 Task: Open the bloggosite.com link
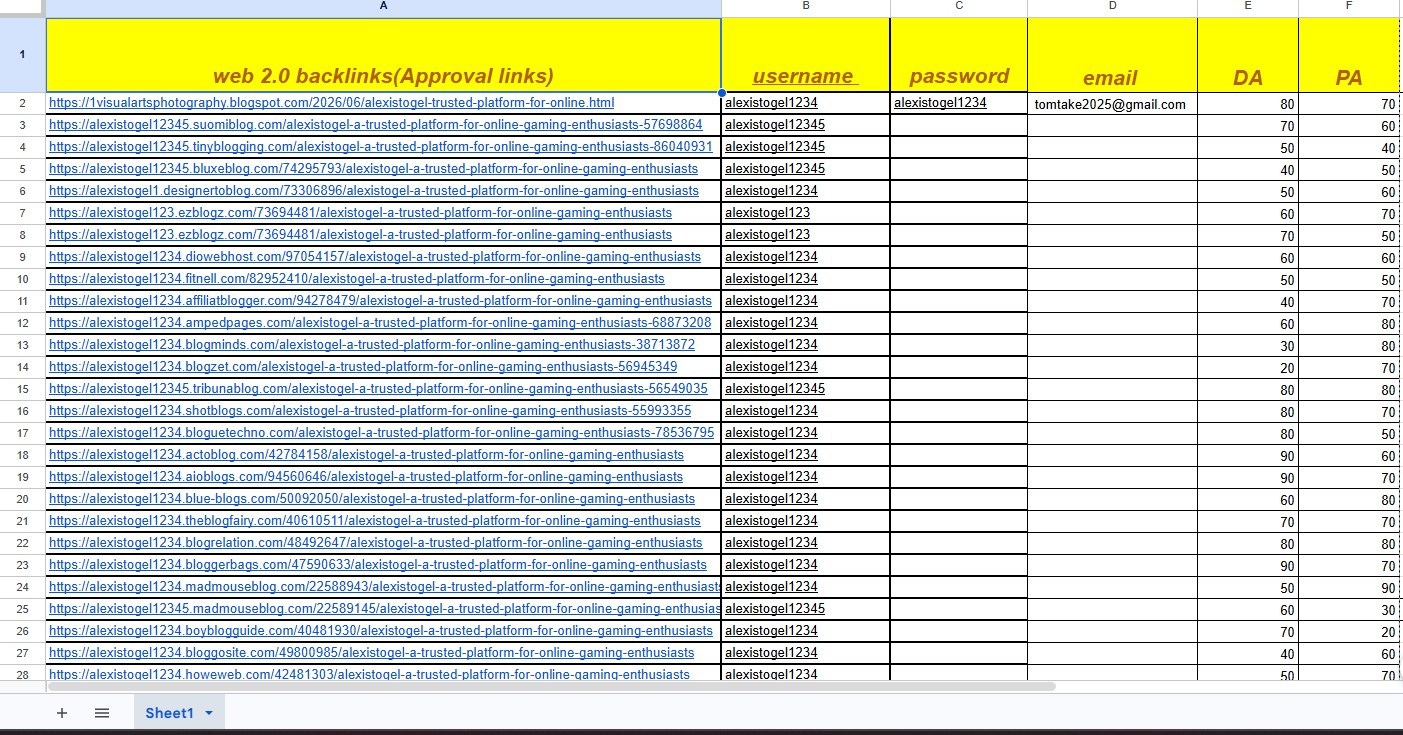[x=372, y=653]
